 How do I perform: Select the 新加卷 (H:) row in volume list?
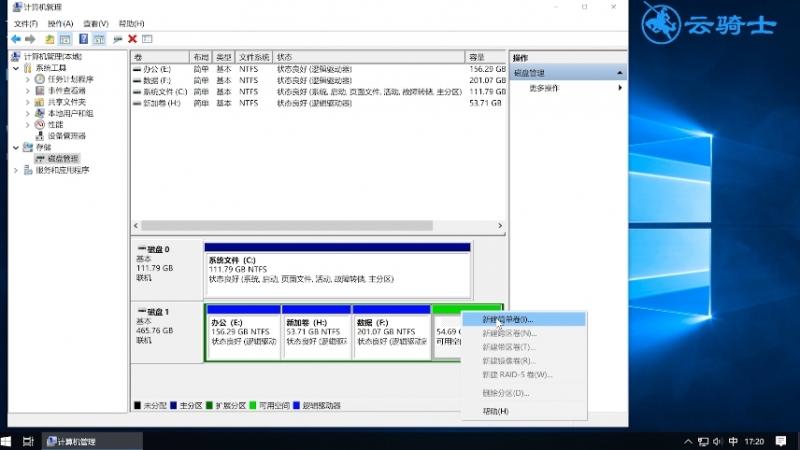click(x=319, y=103)
